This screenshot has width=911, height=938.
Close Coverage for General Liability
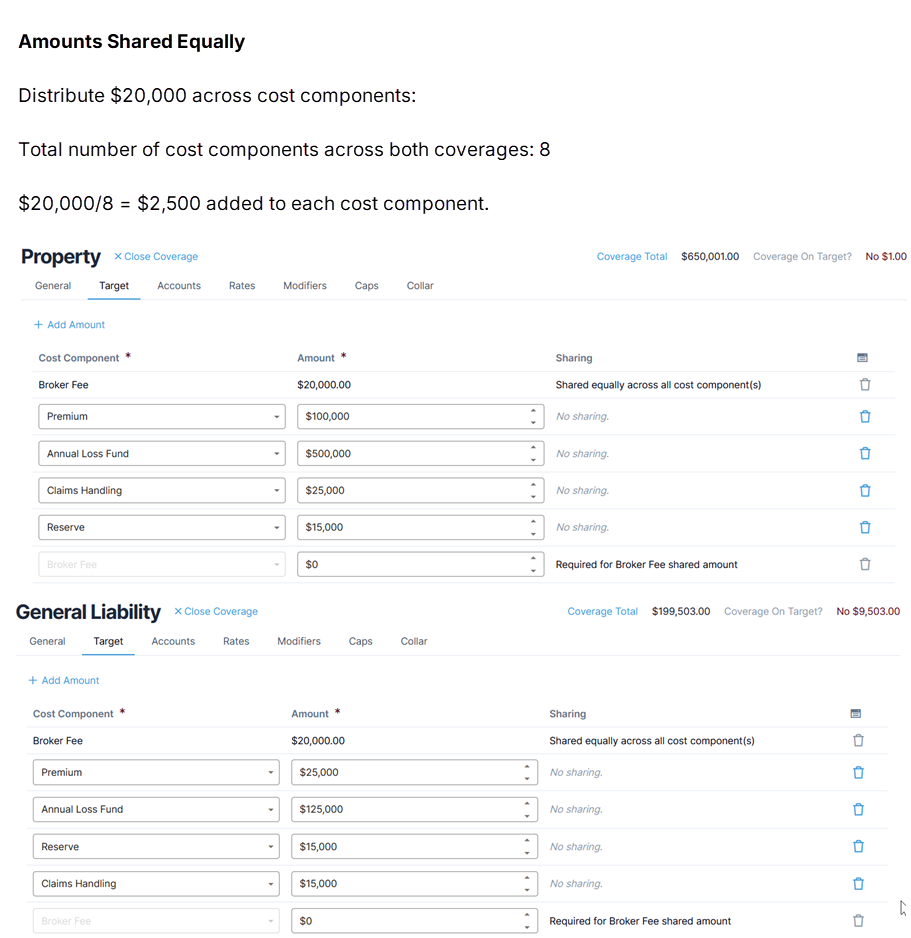tap(216, 612)
